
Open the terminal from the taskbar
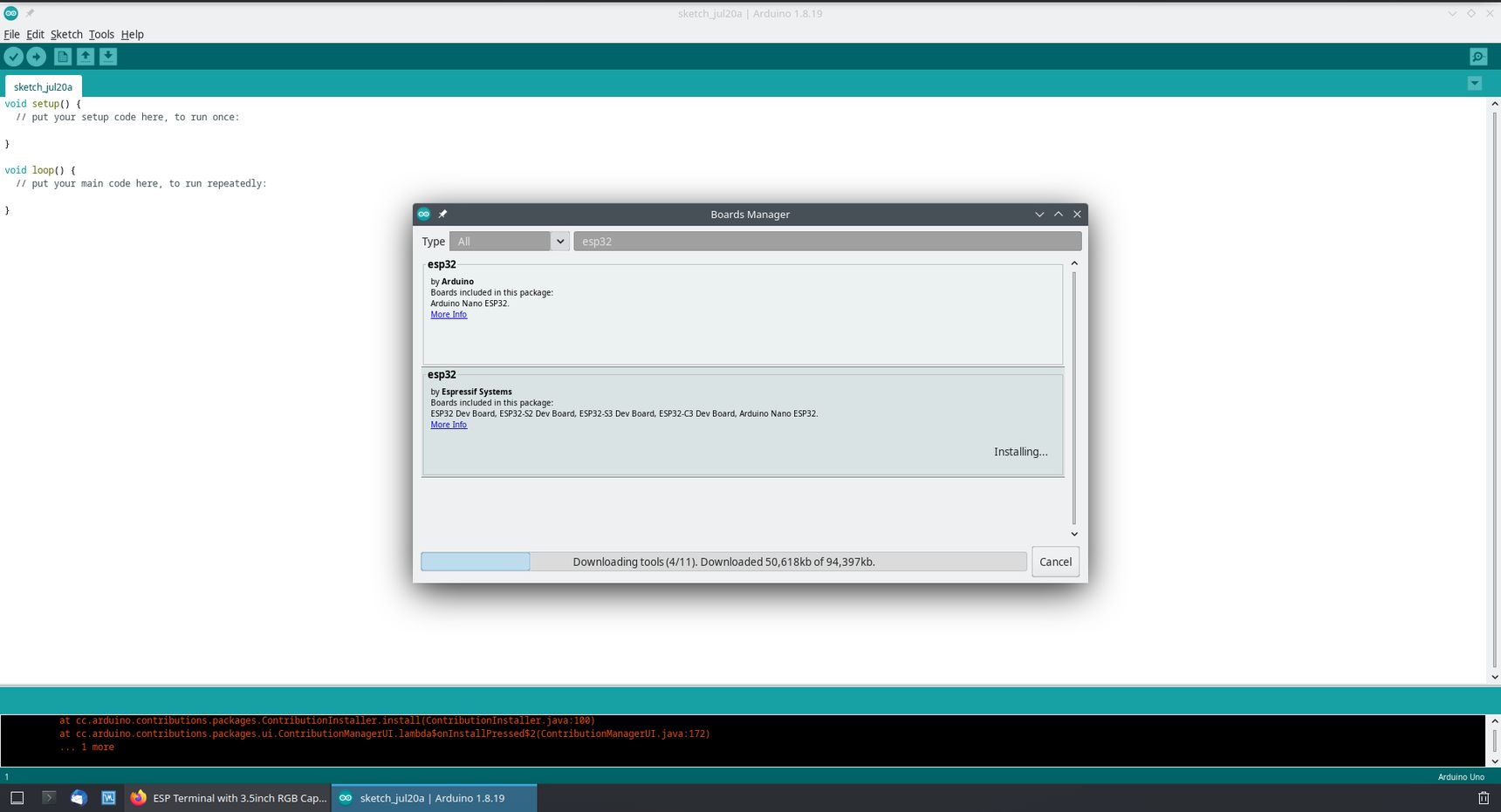click(49, 798)
